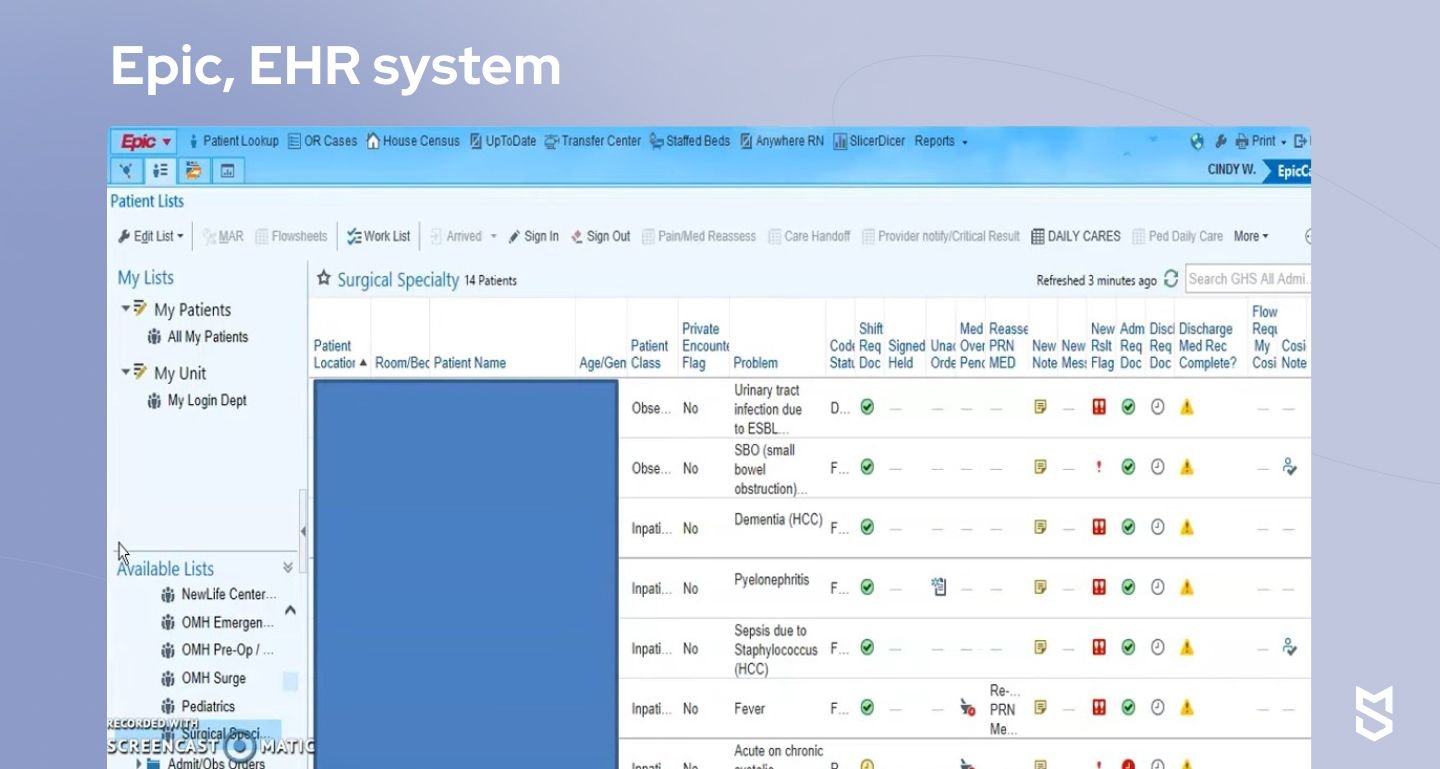The image size is (1440, 769).
Task: Click the Arrived toolbar button
Action: (x=456, y=237)
